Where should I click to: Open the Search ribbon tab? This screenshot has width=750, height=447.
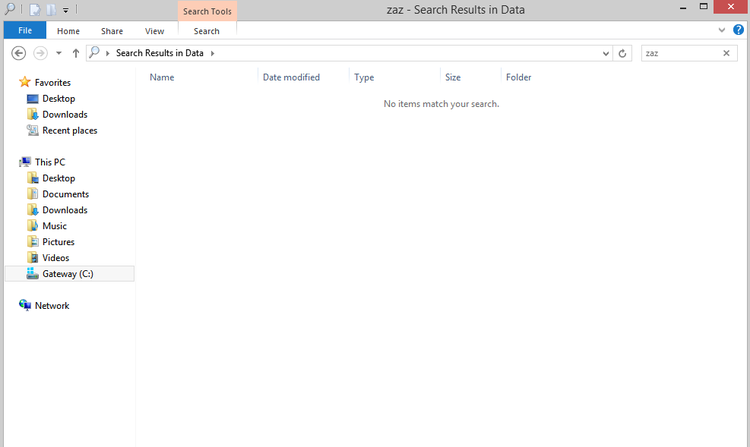pyautogui.click(x=207, y=31)
